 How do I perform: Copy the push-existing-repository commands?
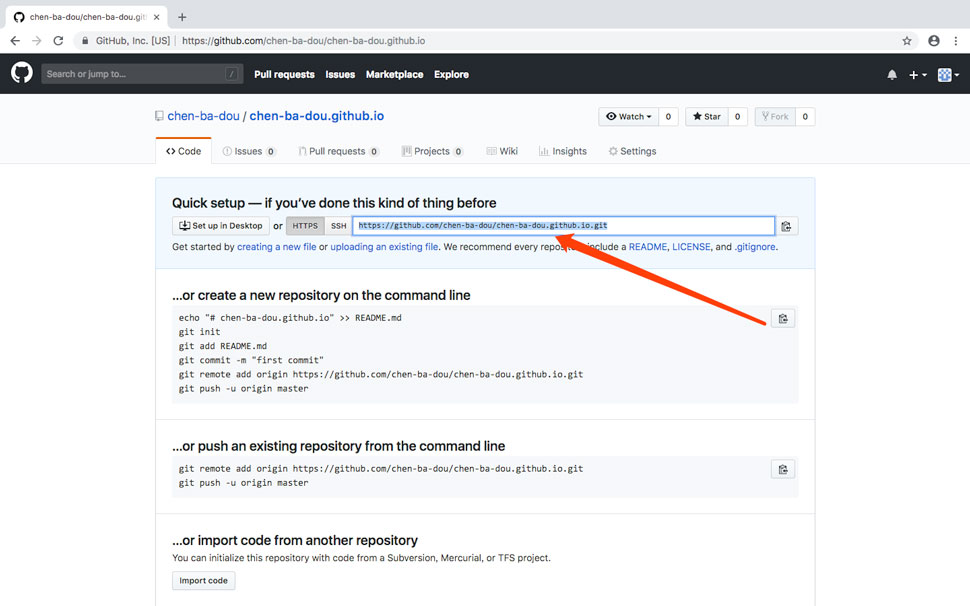[783, 469]
